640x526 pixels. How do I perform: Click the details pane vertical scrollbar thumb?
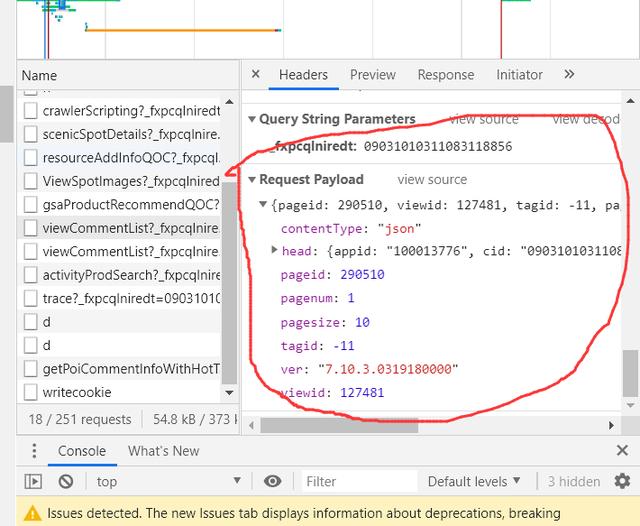point(630,373)
